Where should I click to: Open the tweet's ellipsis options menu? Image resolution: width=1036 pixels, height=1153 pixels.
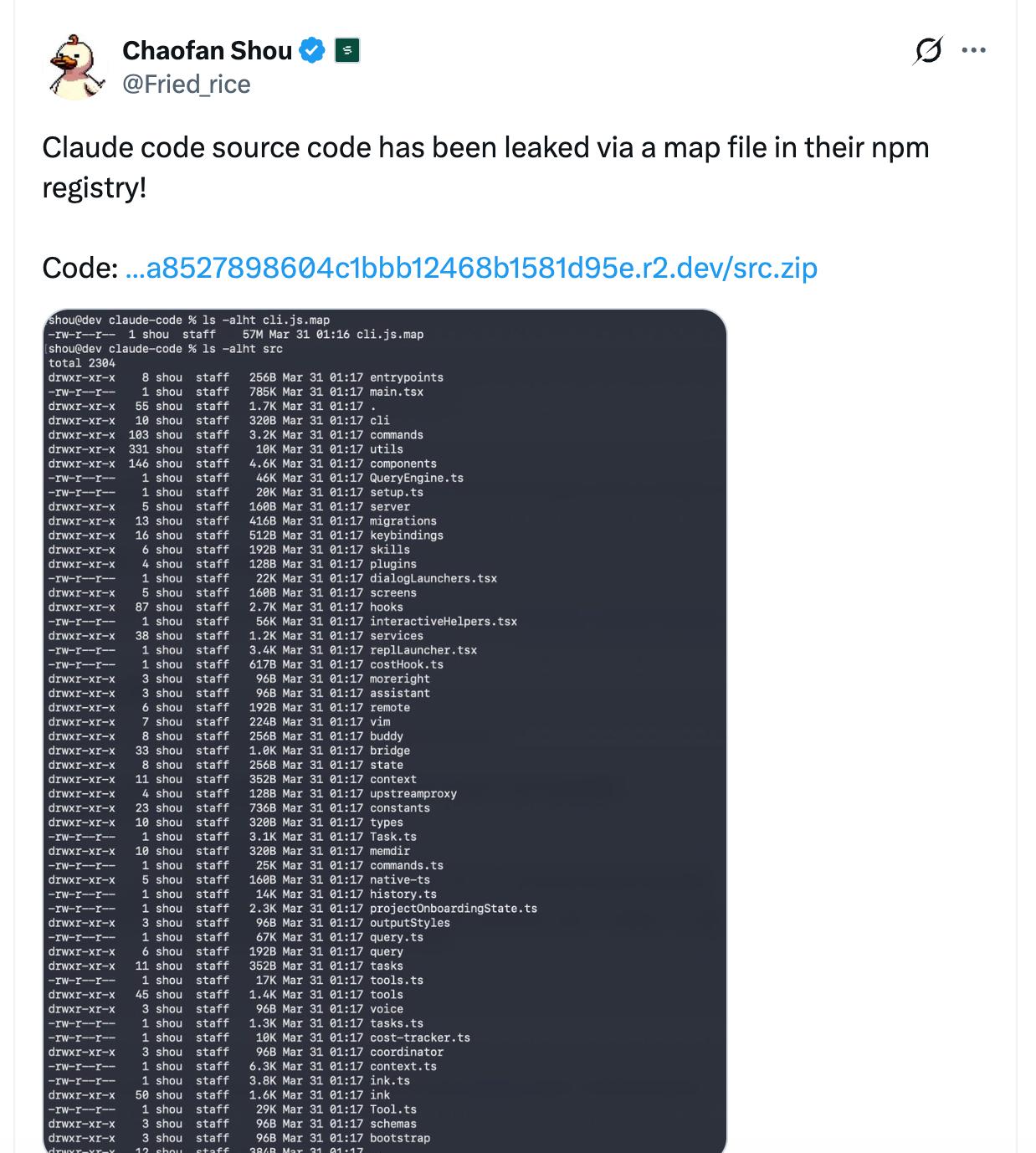click(x=973, y=50)
